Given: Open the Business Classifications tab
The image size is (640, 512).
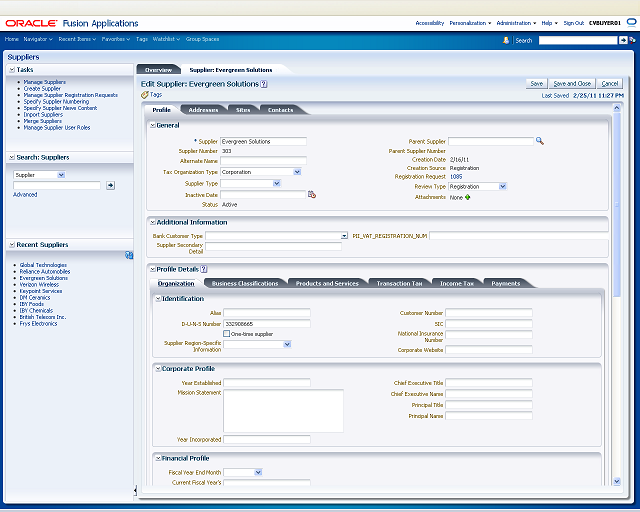Looking at the screenshot, I should (x=245, y=283).
